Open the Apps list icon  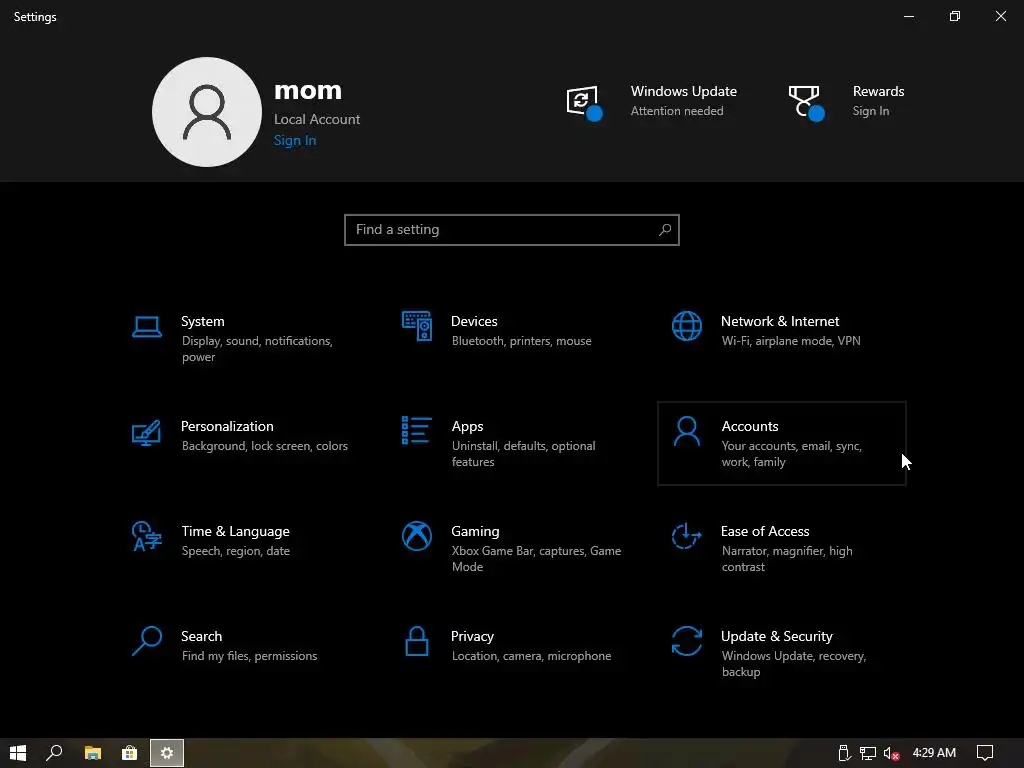(417, 430)
